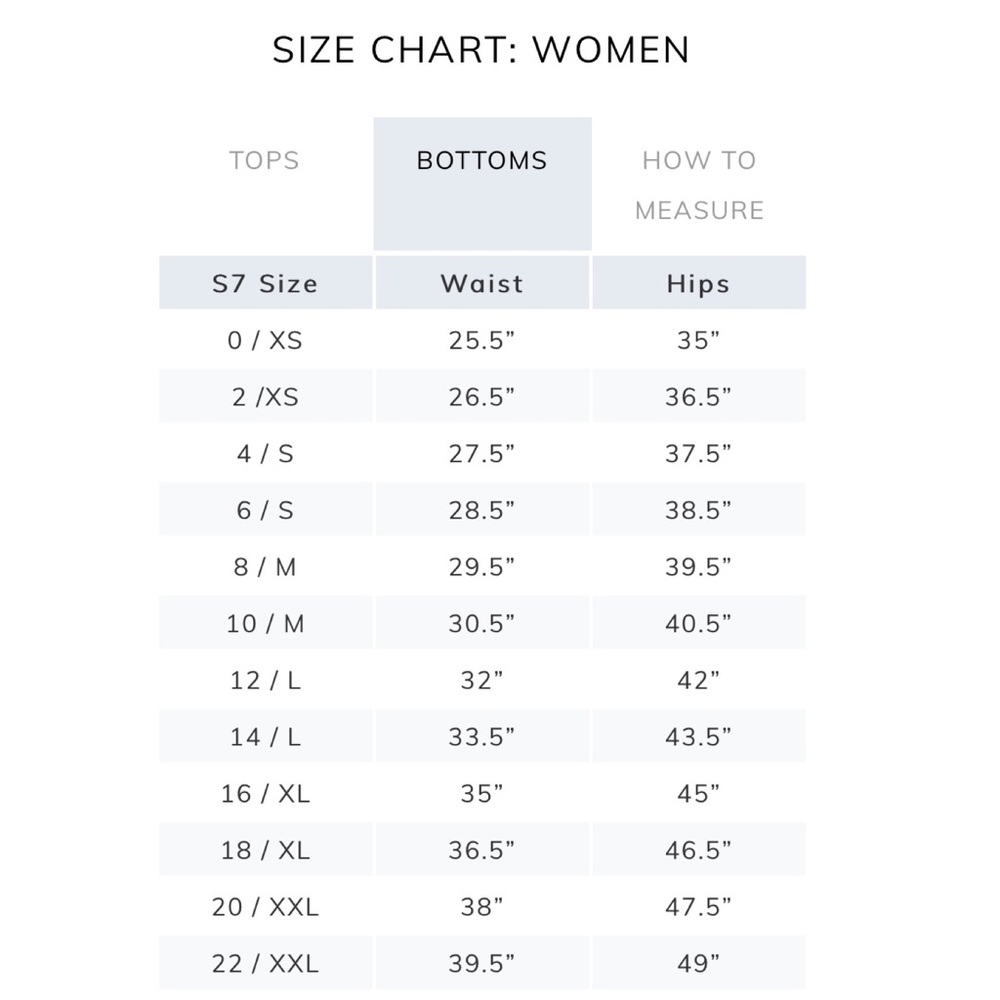Select the 16 / XL size row

[483, 793]
